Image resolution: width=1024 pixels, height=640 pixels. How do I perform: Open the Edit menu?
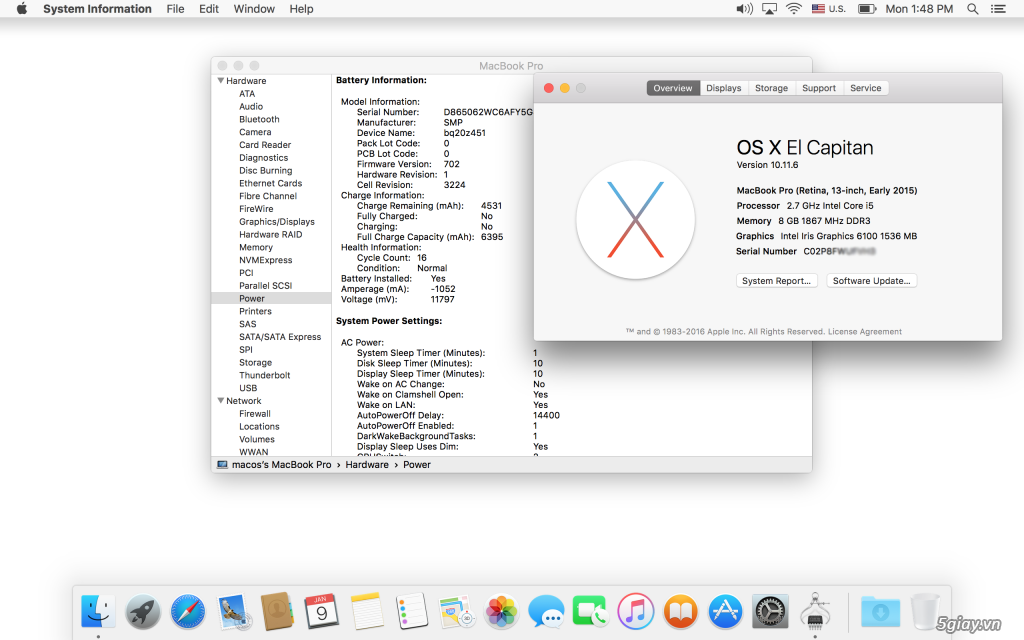[209, 9]
